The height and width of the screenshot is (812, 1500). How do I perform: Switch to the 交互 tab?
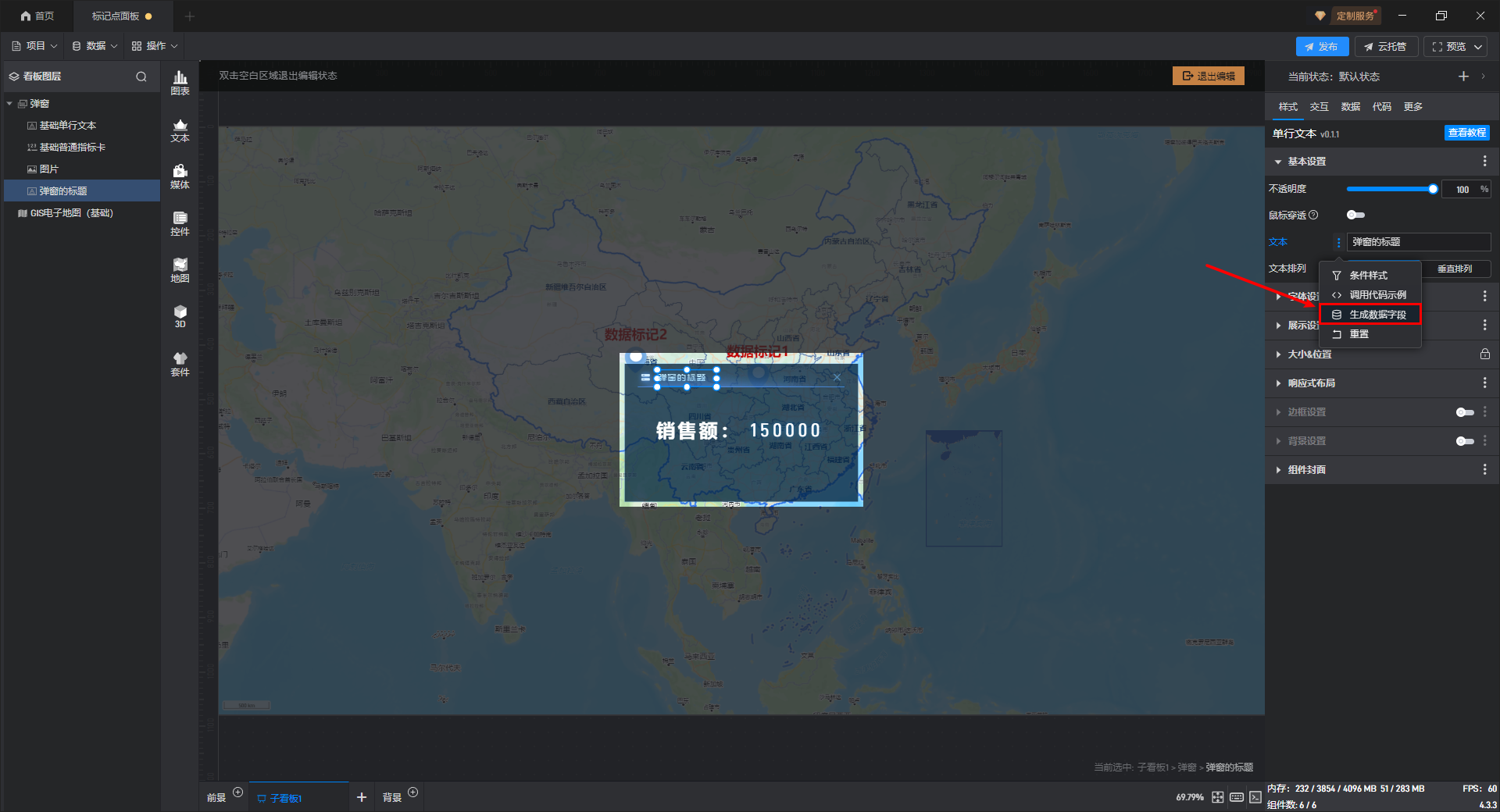pos(1319,107)
